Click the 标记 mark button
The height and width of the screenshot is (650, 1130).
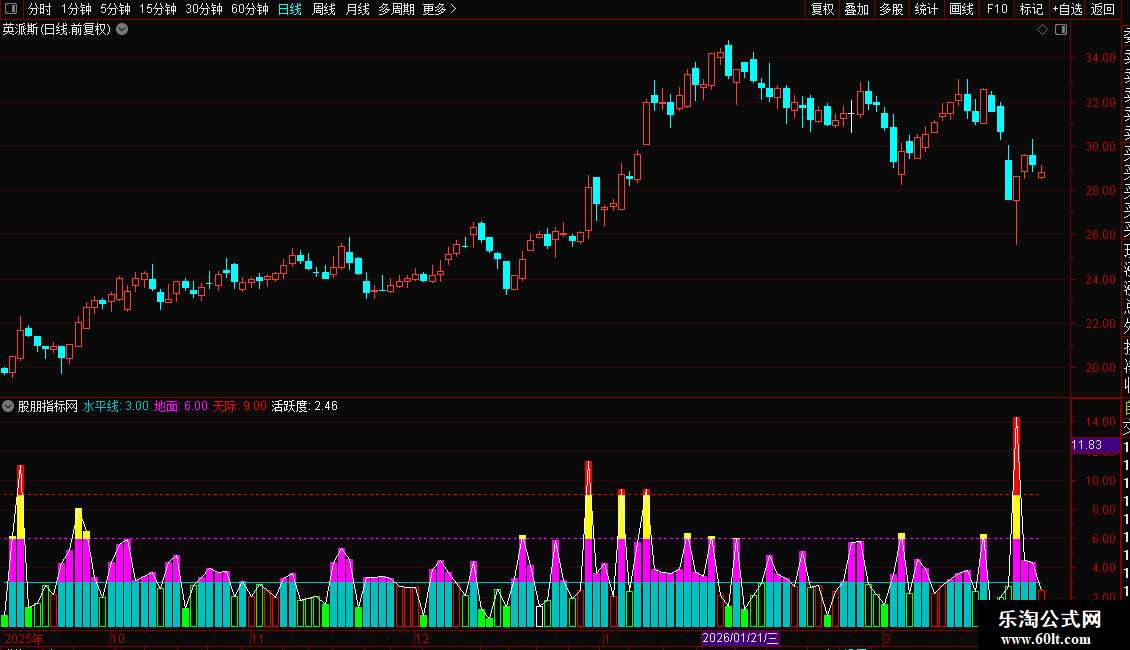[1031, 9]
